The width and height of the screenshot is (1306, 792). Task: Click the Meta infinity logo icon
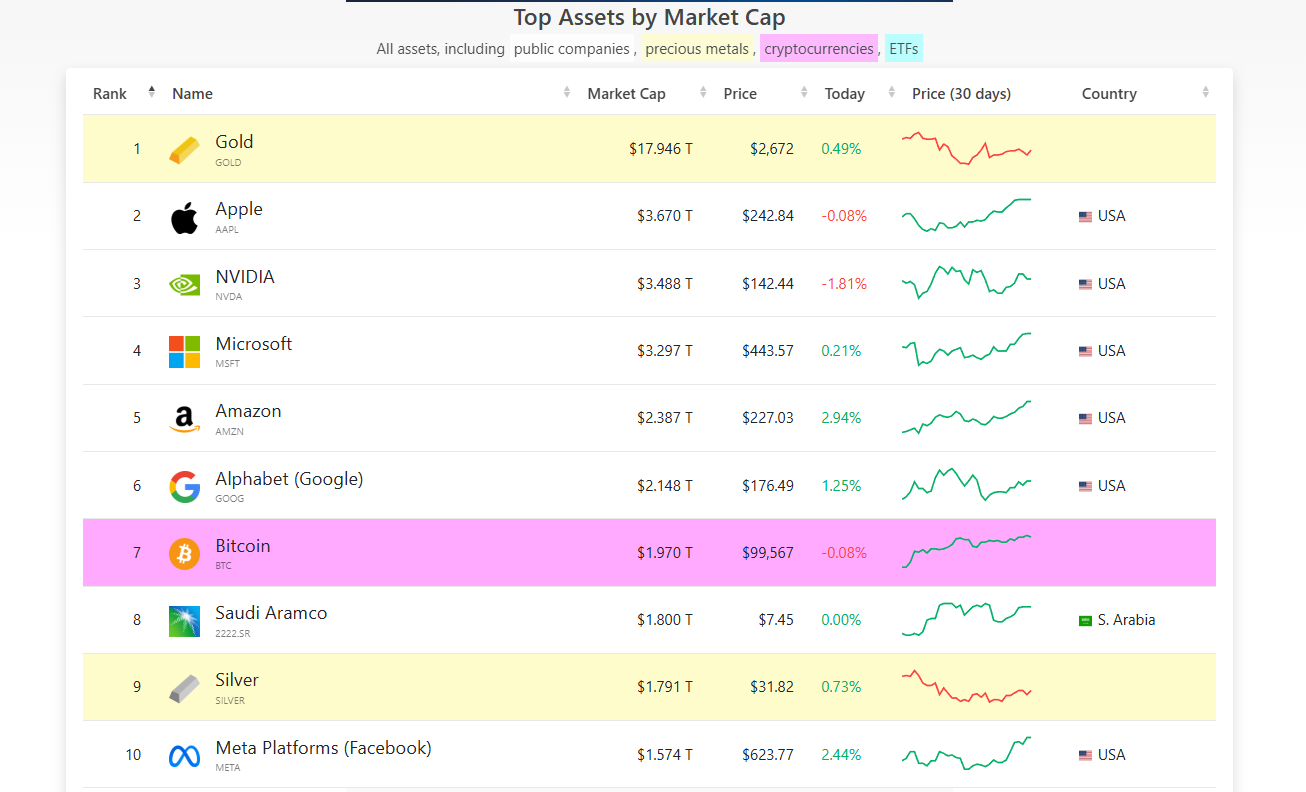coord(184,756)
